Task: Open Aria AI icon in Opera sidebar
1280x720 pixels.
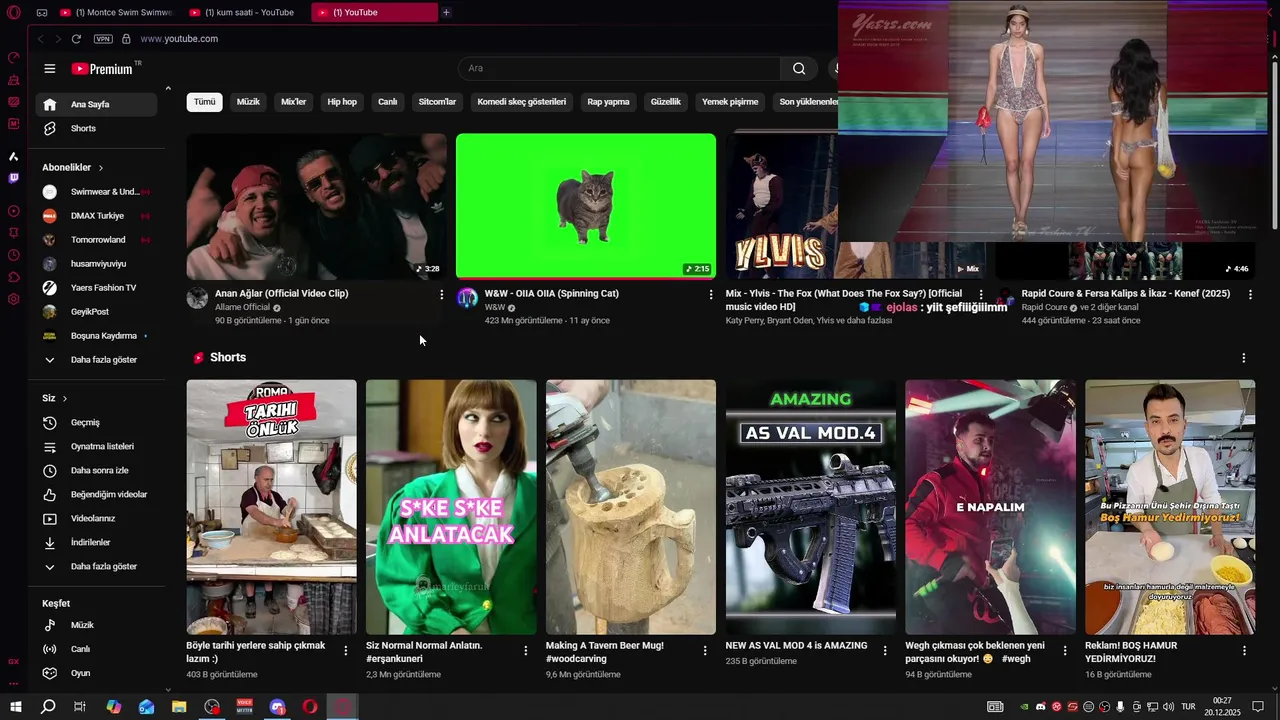Action: click(x=13, y=156)
